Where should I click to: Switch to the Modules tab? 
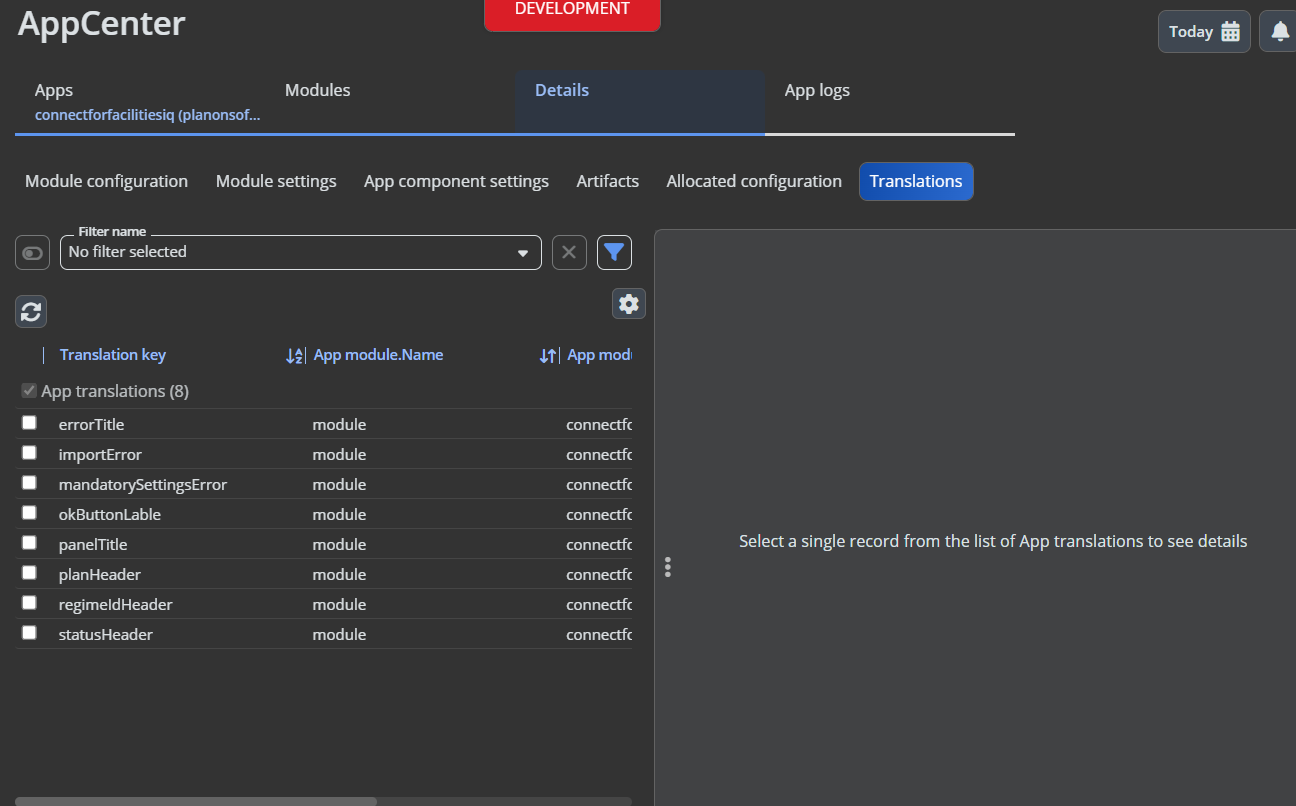[x=390, y=101]
